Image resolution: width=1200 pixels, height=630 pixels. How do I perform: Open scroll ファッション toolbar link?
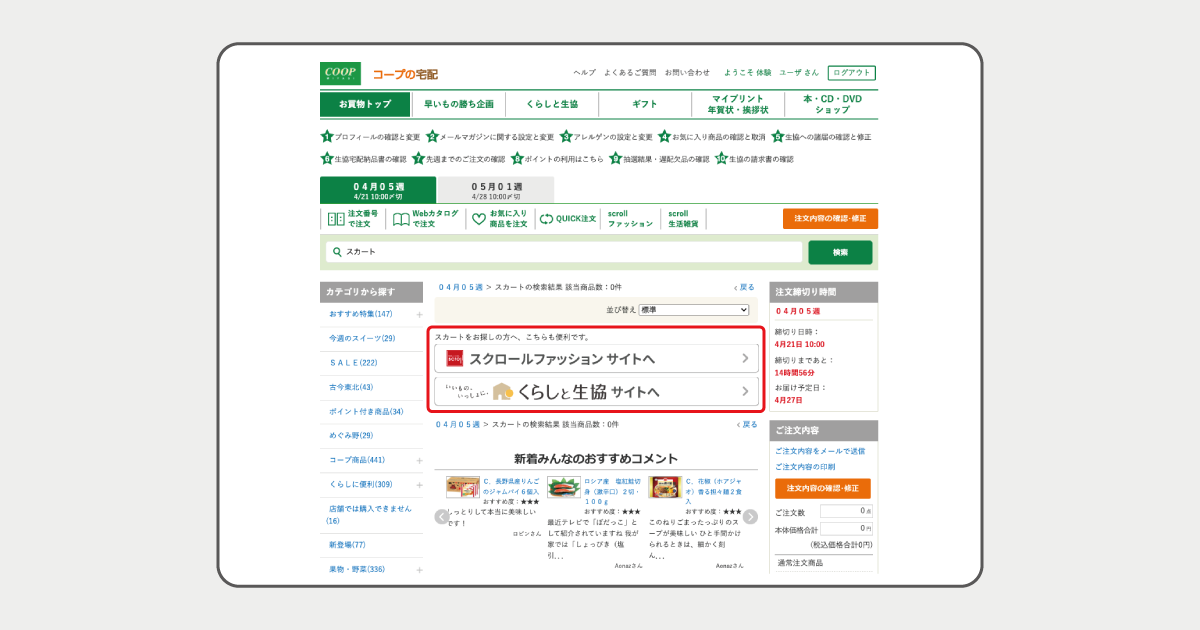630,219
